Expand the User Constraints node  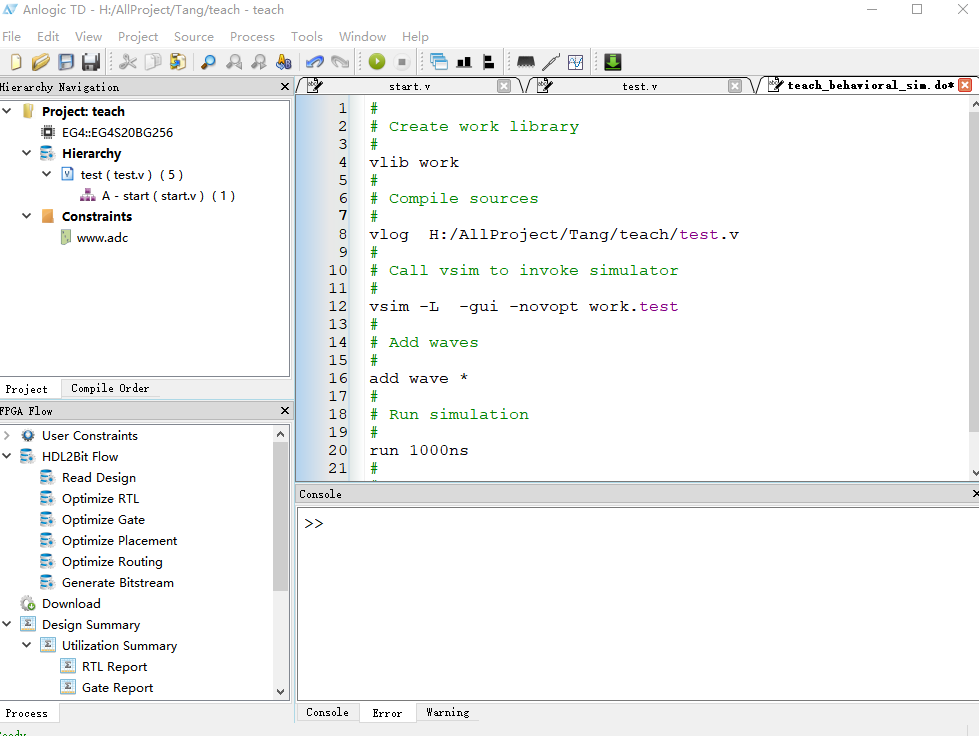tap(7, 436)
